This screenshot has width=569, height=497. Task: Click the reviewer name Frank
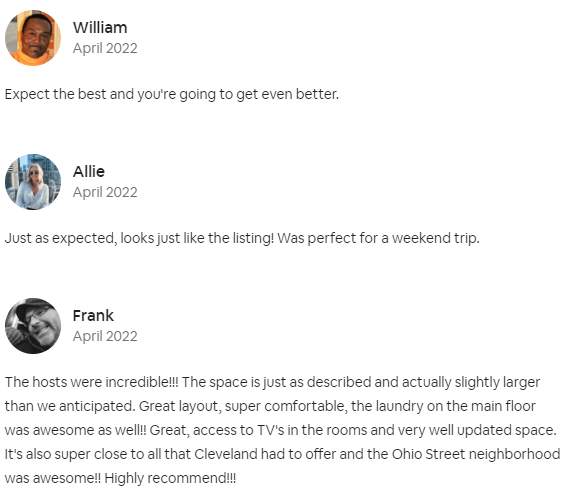(x=93, y=316)
